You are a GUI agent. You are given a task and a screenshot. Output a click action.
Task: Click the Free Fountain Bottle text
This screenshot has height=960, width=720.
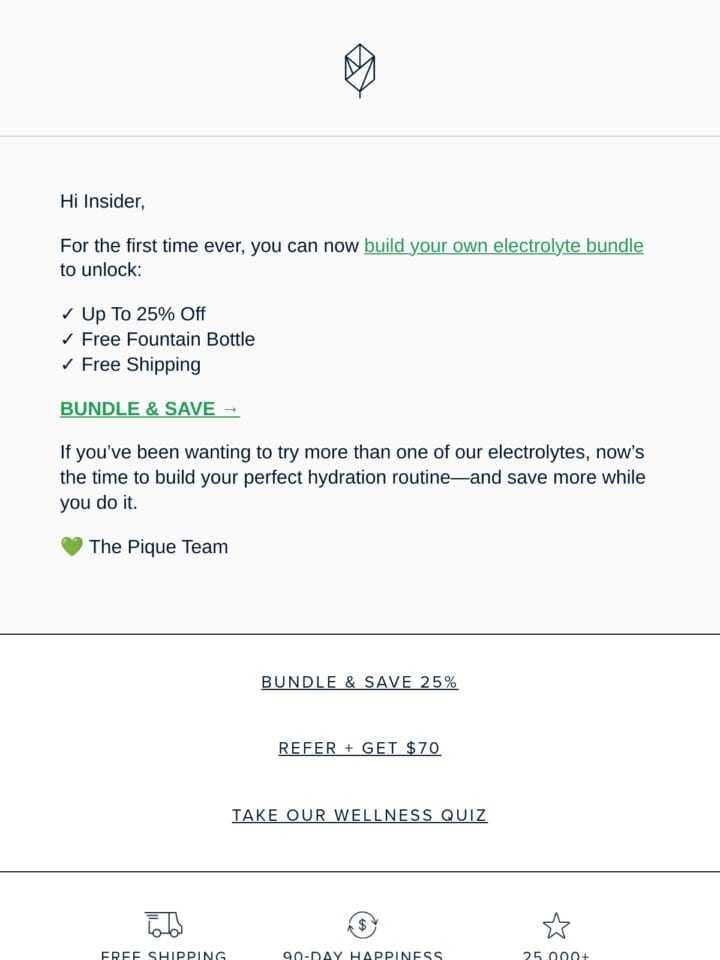tap(168, 339)
